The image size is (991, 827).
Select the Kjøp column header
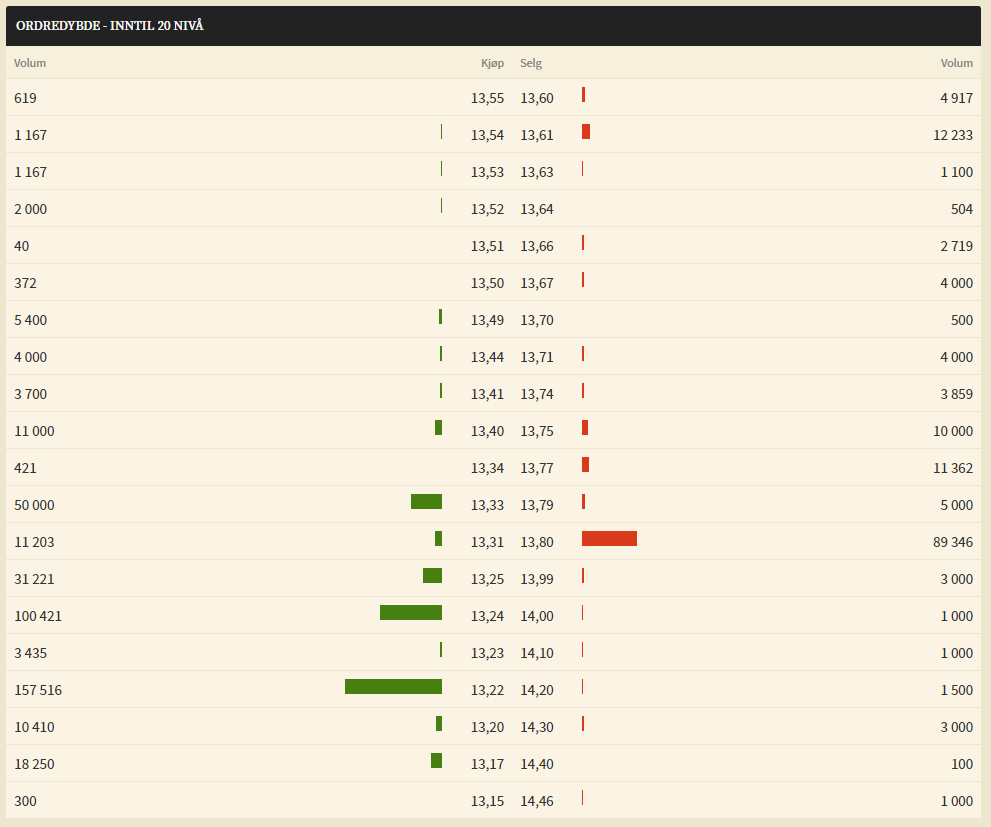click(x=492, y=63)
